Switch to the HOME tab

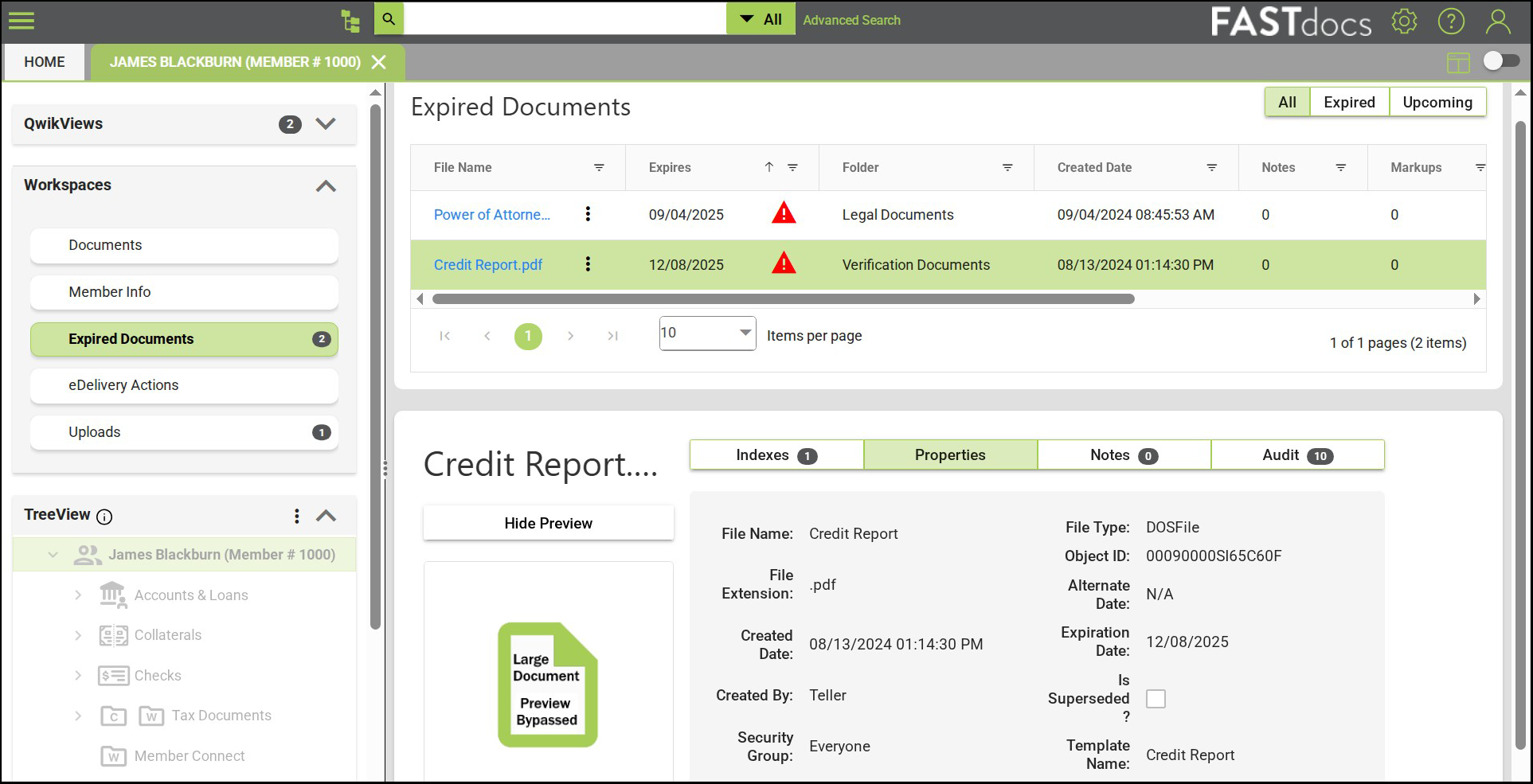click(45, 62)
